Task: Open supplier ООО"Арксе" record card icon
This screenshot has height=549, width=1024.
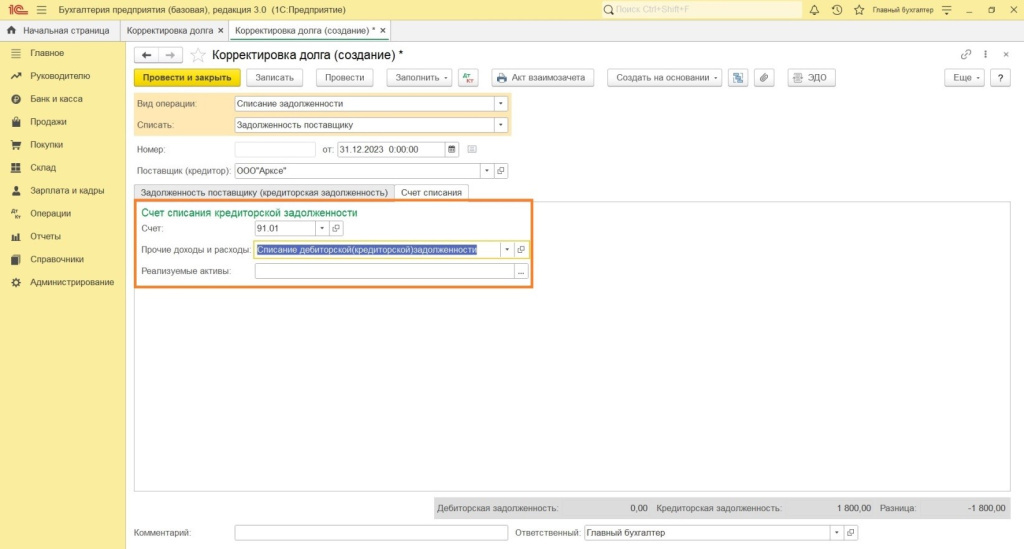Action: click(501, 171)
